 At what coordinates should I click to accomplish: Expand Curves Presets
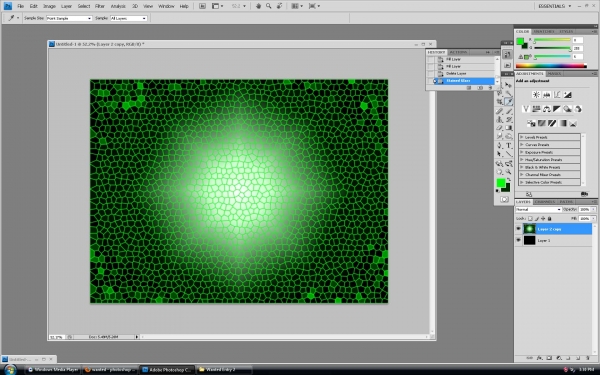pos(521,145)
